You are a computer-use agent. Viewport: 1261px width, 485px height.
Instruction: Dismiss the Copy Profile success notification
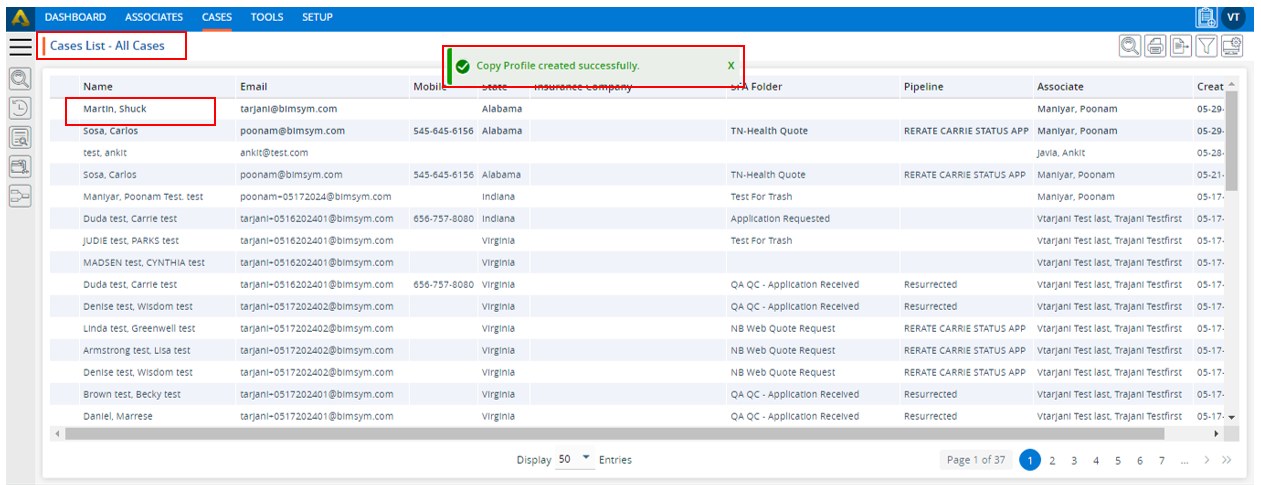731,66
